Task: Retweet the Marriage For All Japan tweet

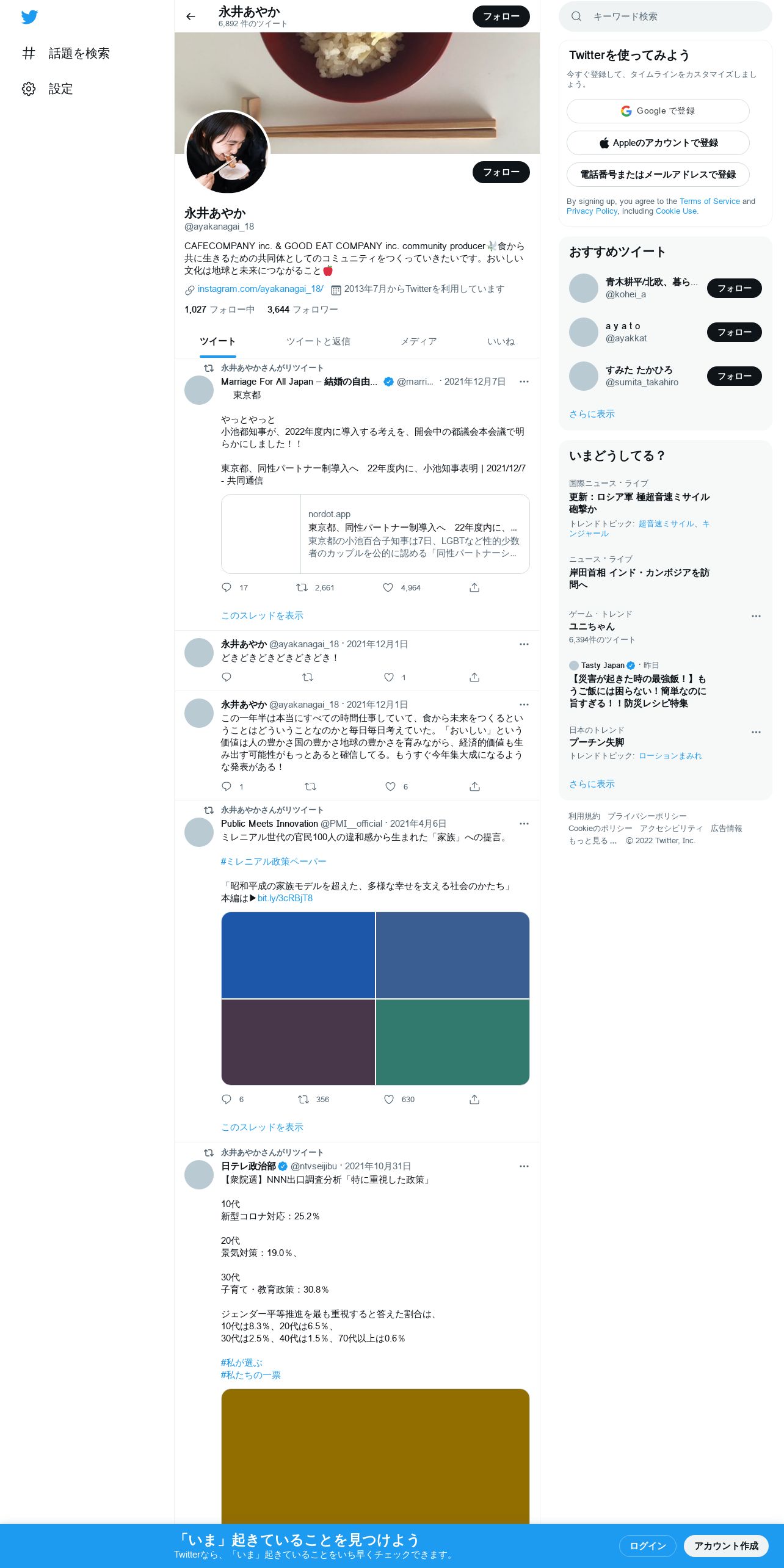Action: (x=302, y=587)
